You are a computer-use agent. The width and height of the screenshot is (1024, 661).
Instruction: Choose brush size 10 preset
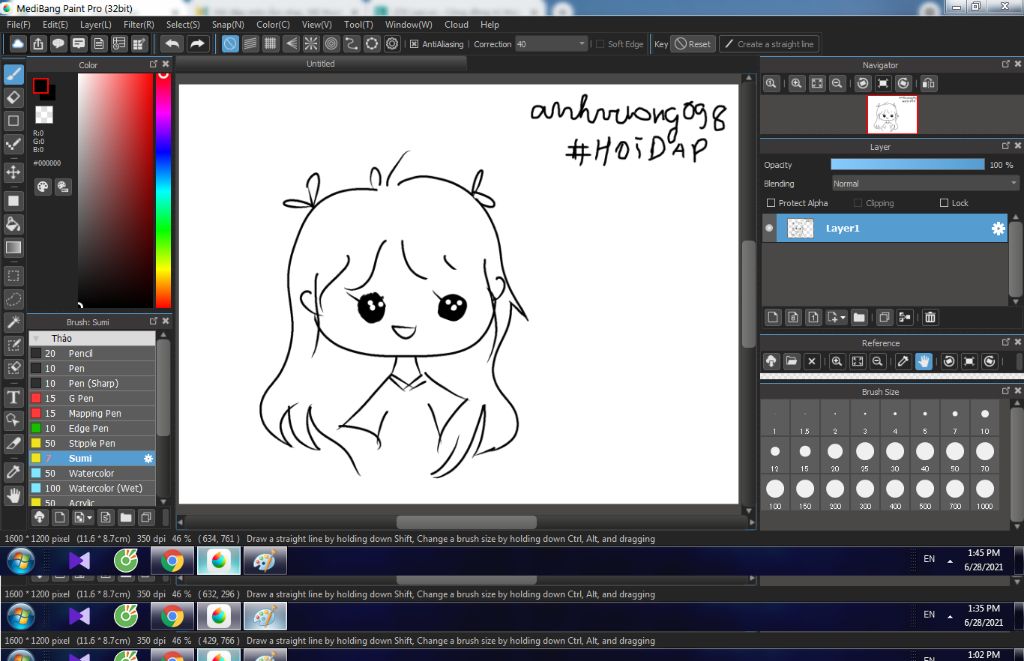click(x=985, y=419)
